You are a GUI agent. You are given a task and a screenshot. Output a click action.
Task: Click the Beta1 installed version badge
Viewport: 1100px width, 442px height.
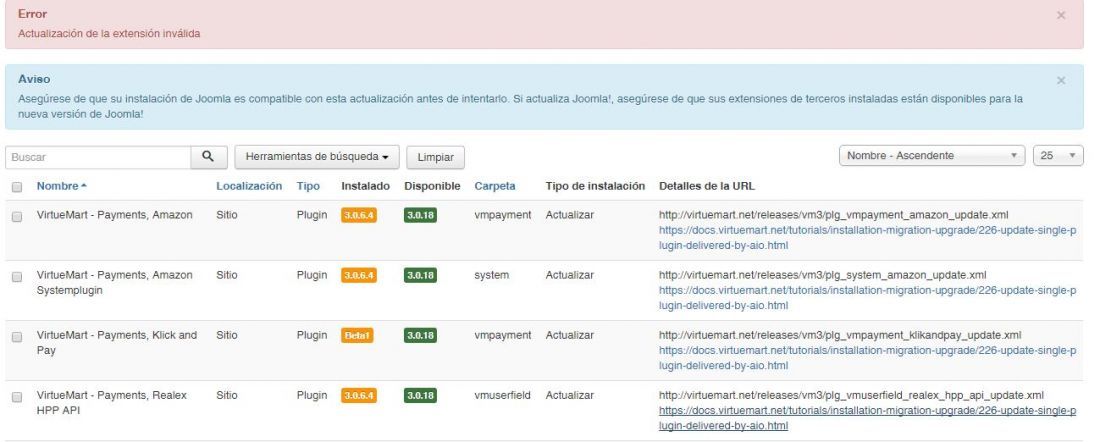357,335
